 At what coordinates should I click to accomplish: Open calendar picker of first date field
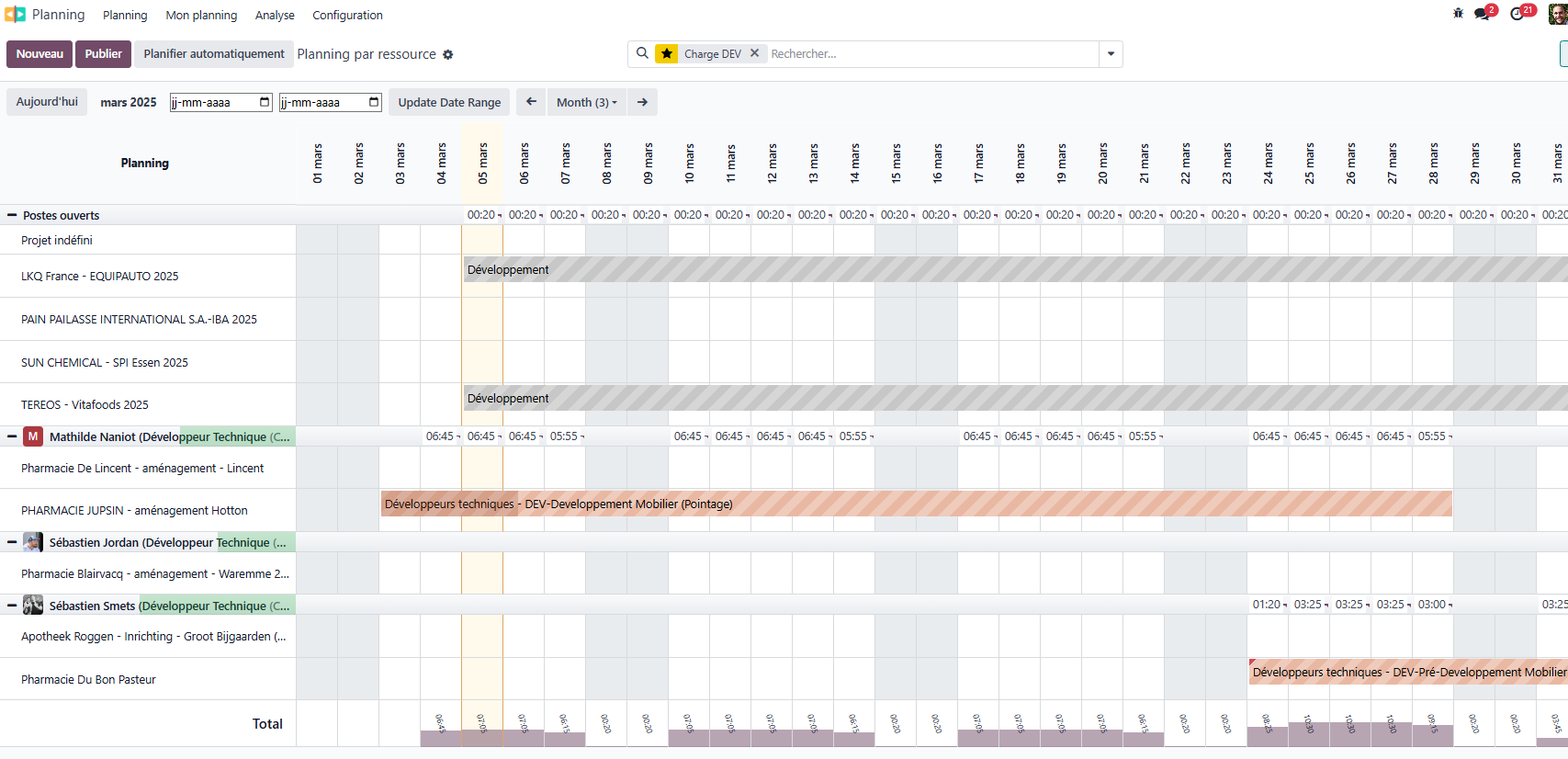(265, 102)
